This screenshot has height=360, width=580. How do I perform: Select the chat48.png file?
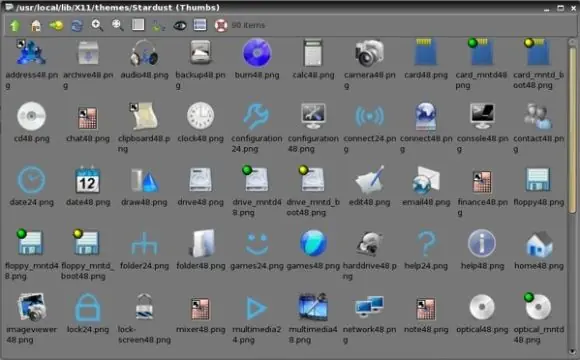(x=88, y=118)
